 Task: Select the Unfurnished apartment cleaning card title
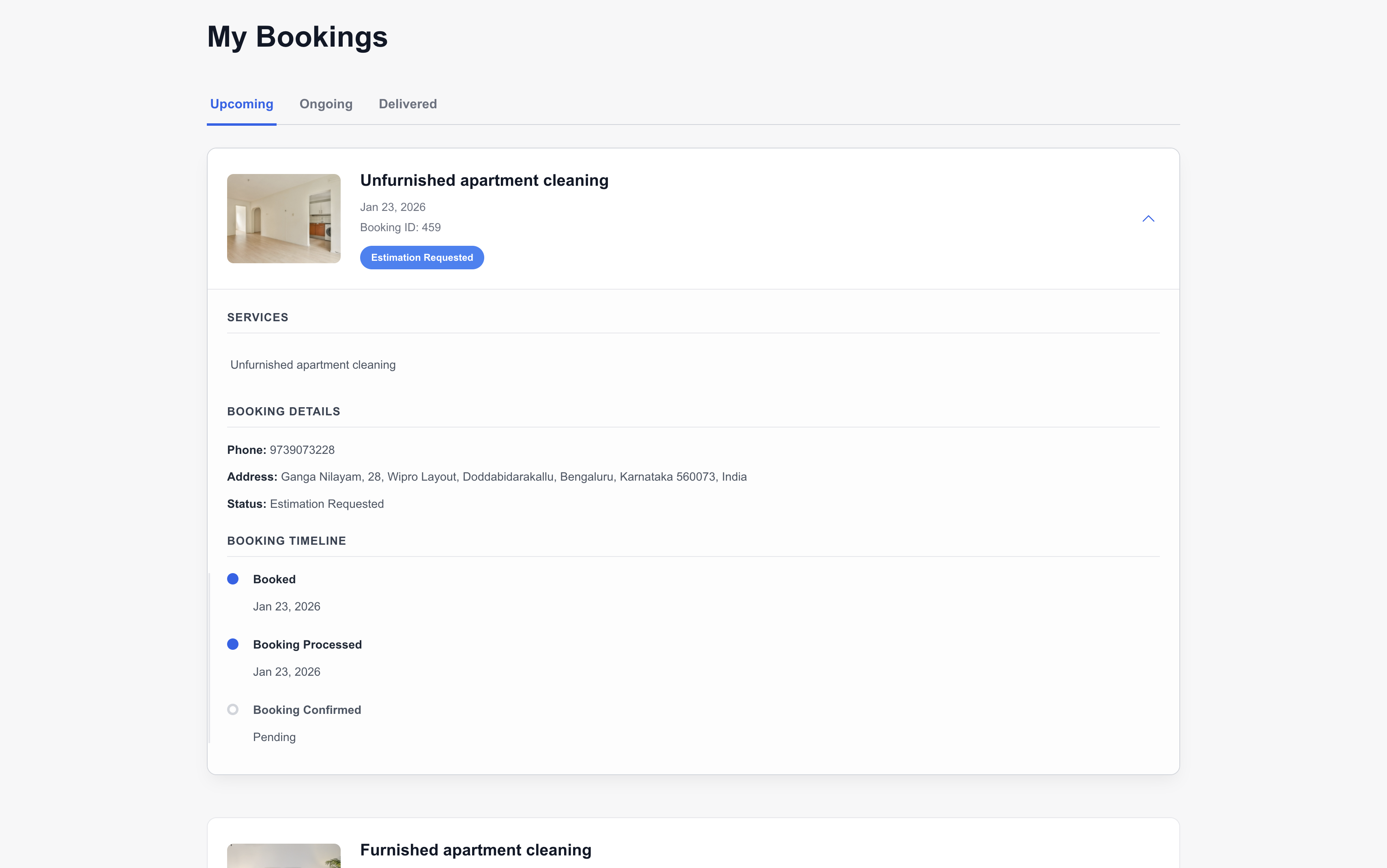pyautogui.click(x=484, y=180)
